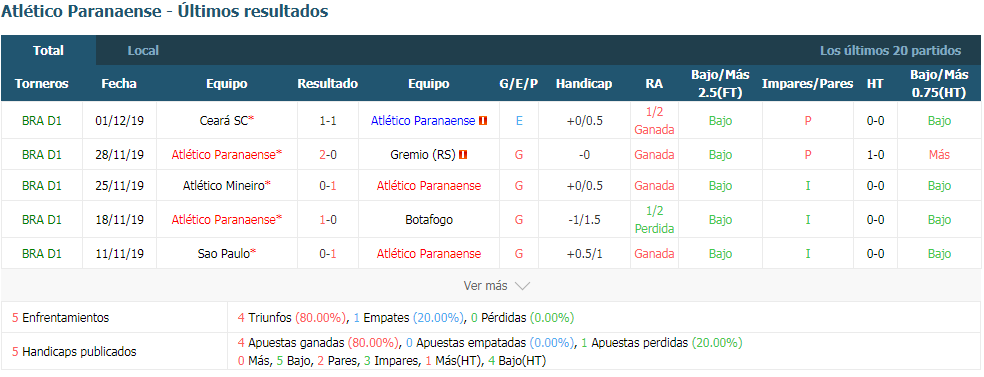Click the Impares/Pares column header
Screen dimensions: 984x377
(x=807, y=83)
